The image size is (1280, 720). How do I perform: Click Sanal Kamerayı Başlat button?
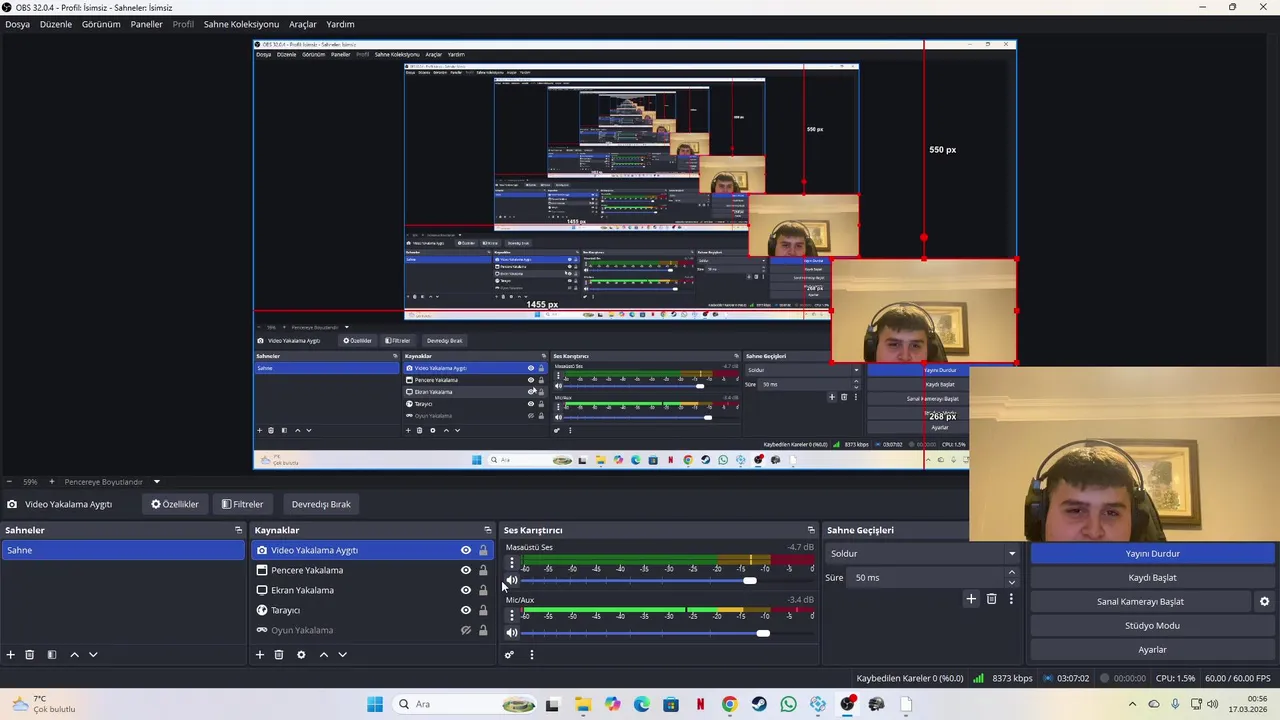pyautogui.click(x=1140, y=601)
